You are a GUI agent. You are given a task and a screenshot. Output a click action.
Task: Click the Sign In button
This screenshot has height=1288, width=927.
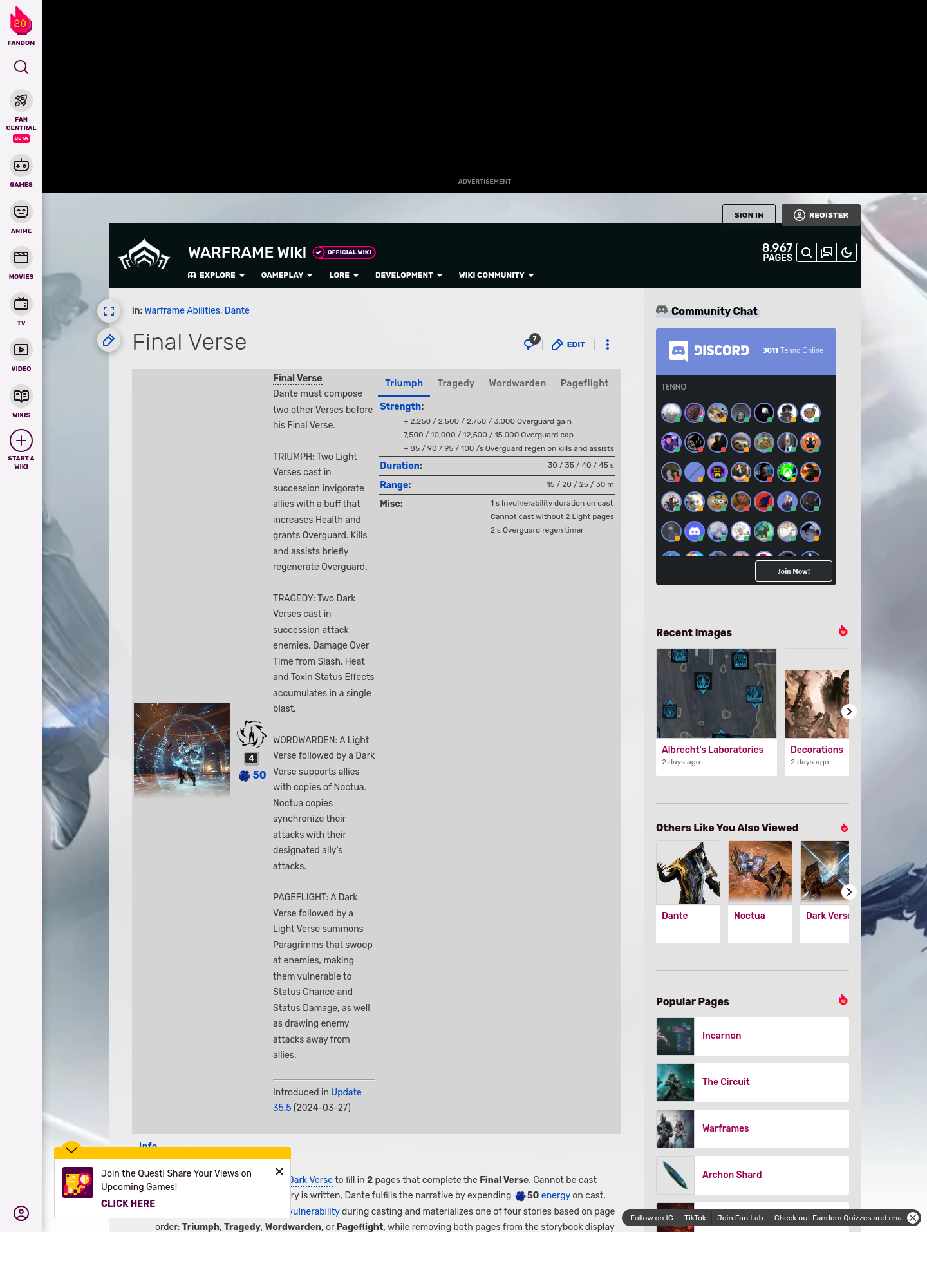(749, 215)
